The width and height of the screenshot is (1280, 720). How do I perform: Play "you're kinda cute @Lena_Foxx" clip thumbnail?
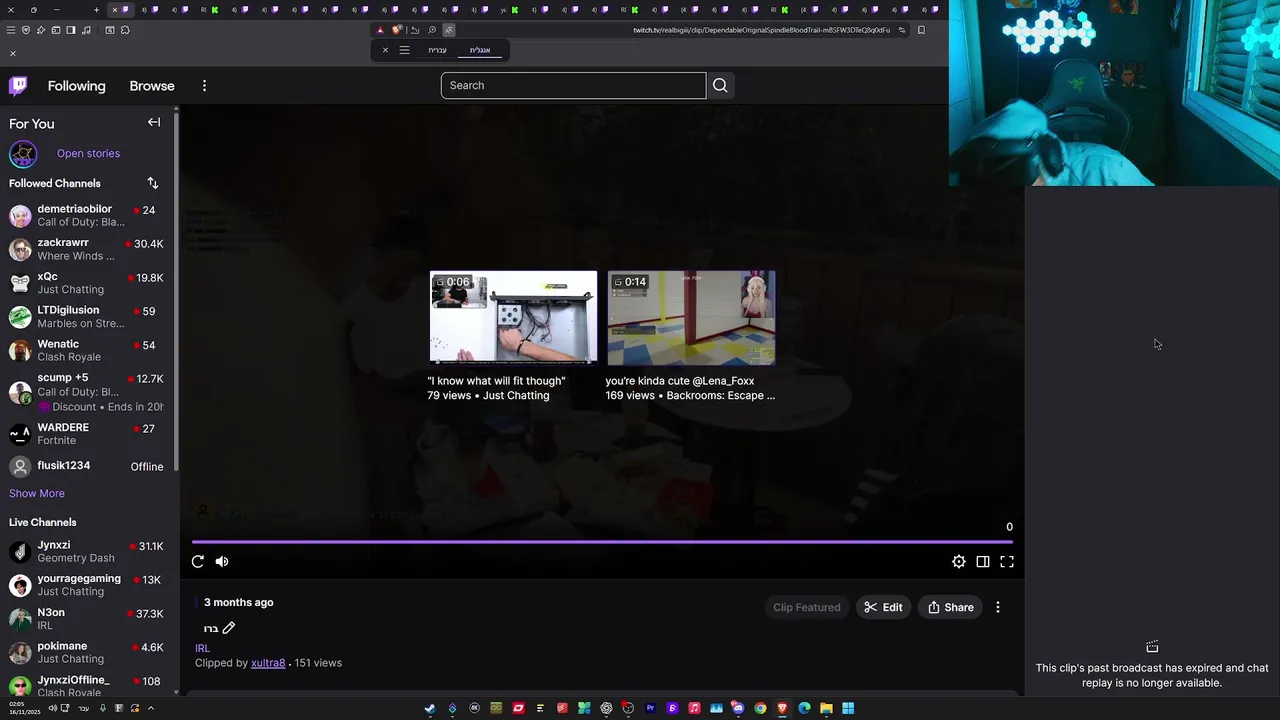(691, 318)
